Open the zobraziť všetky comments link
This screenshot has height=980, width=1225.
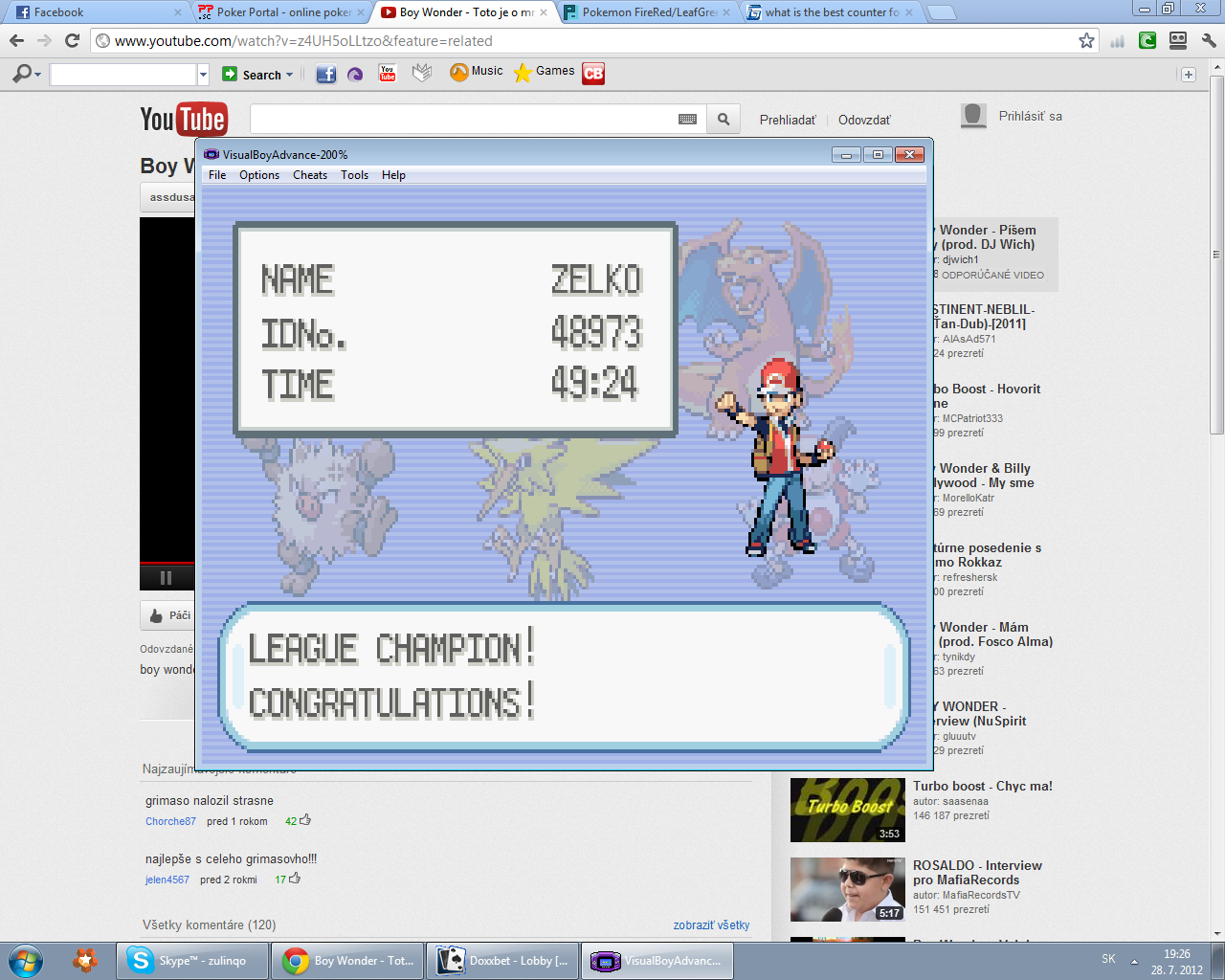click(711, 925)
